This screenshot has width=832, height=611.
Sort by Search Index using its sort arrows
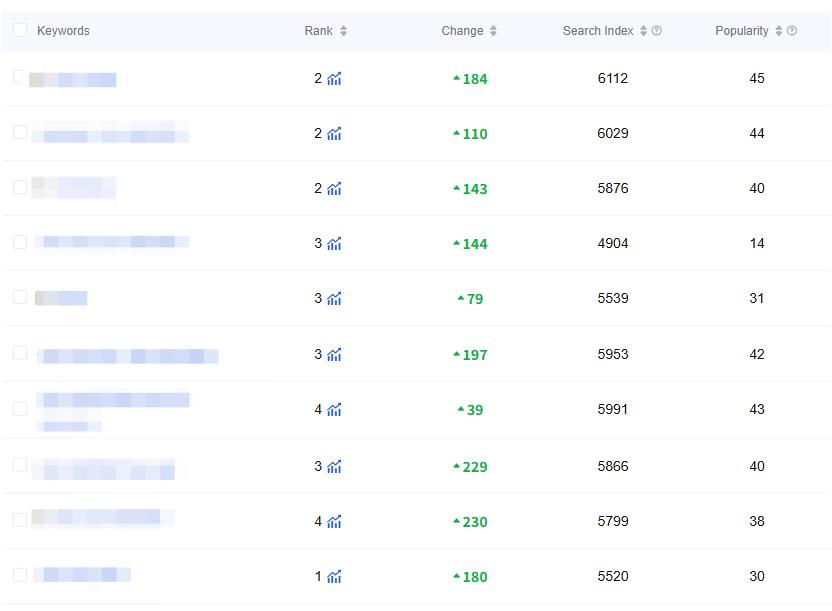click(x=643, y=31)
